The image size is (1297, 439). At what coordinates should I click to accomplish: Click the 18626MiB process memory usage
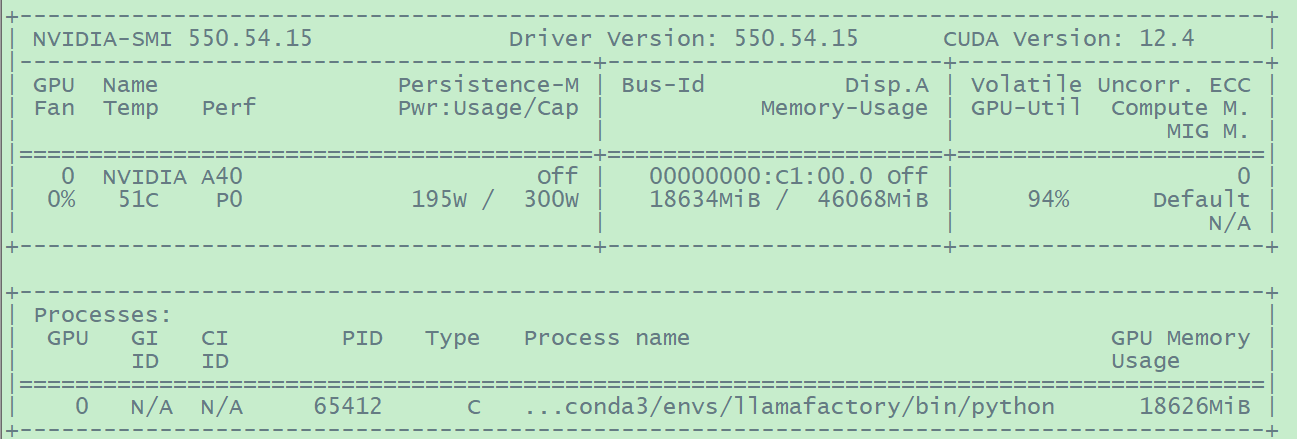coord(1194,407)
